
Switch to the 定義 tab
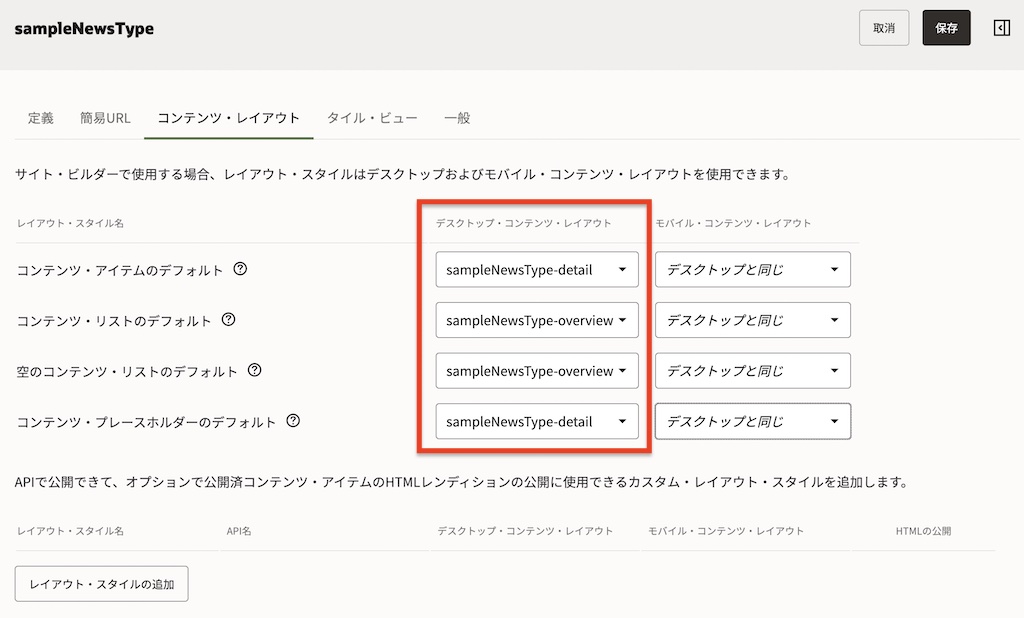[x=41, y=118]
